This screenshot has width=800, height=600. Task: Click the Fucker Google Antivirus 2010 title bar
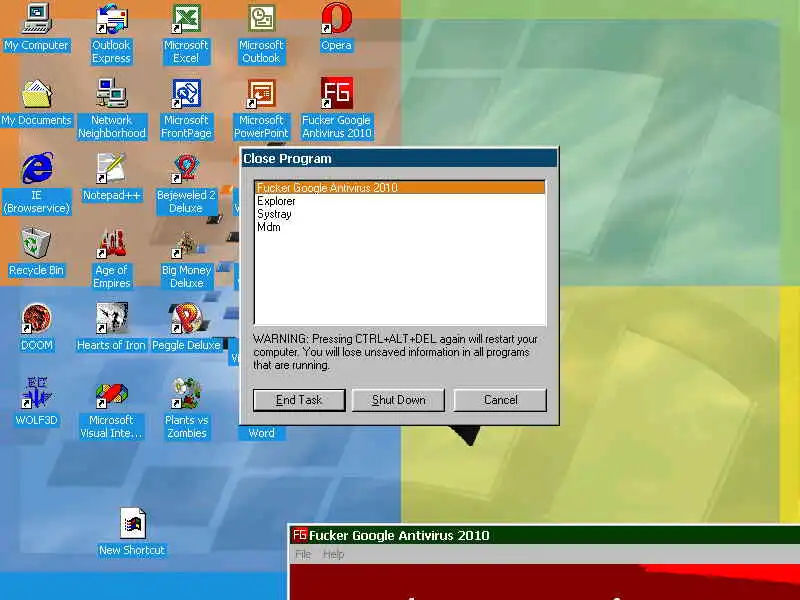[544, 535]
